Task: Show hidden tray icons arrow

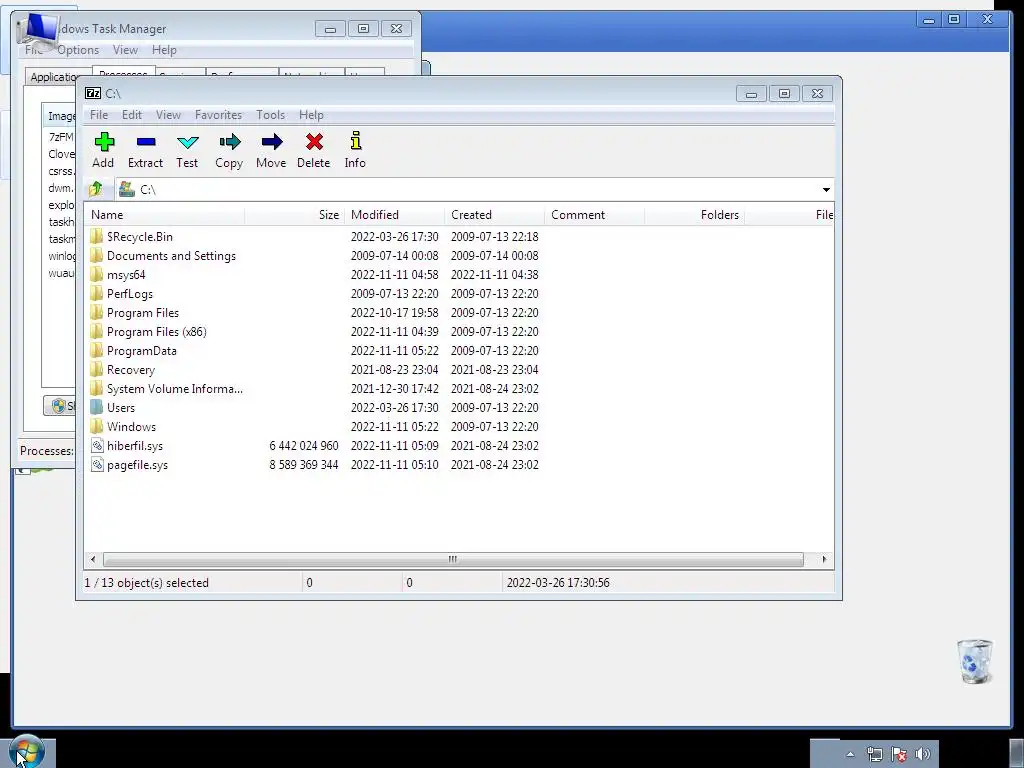Action: coord(850,754)
